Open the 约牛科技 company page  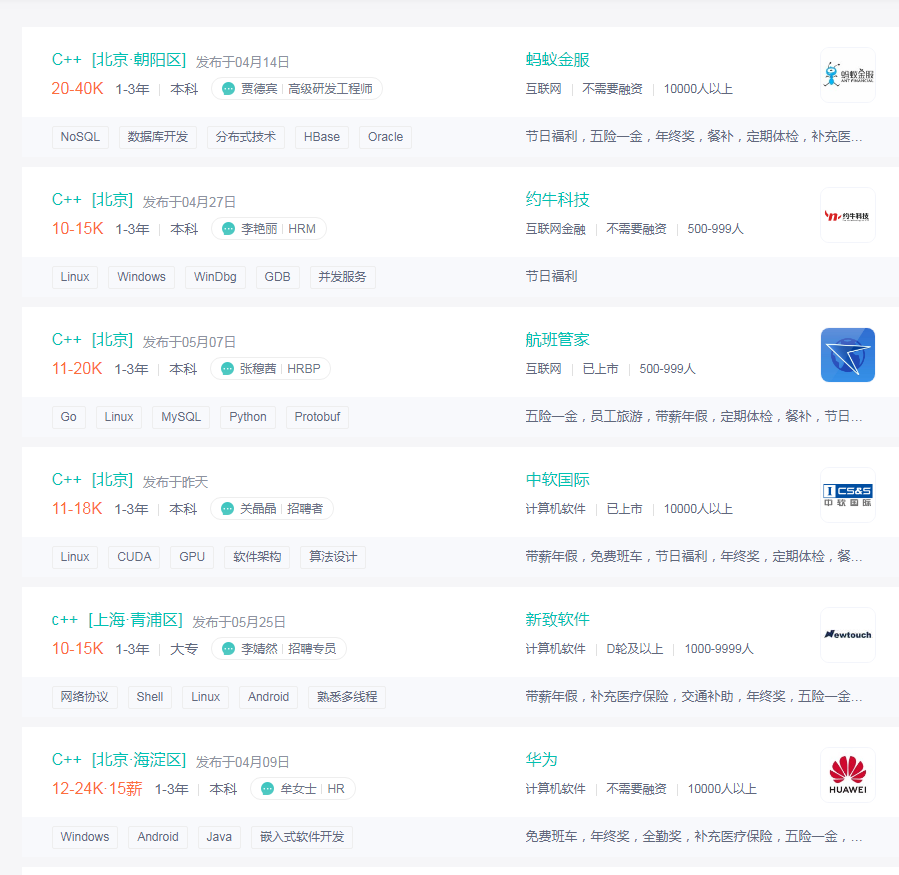tap(557, 200)
